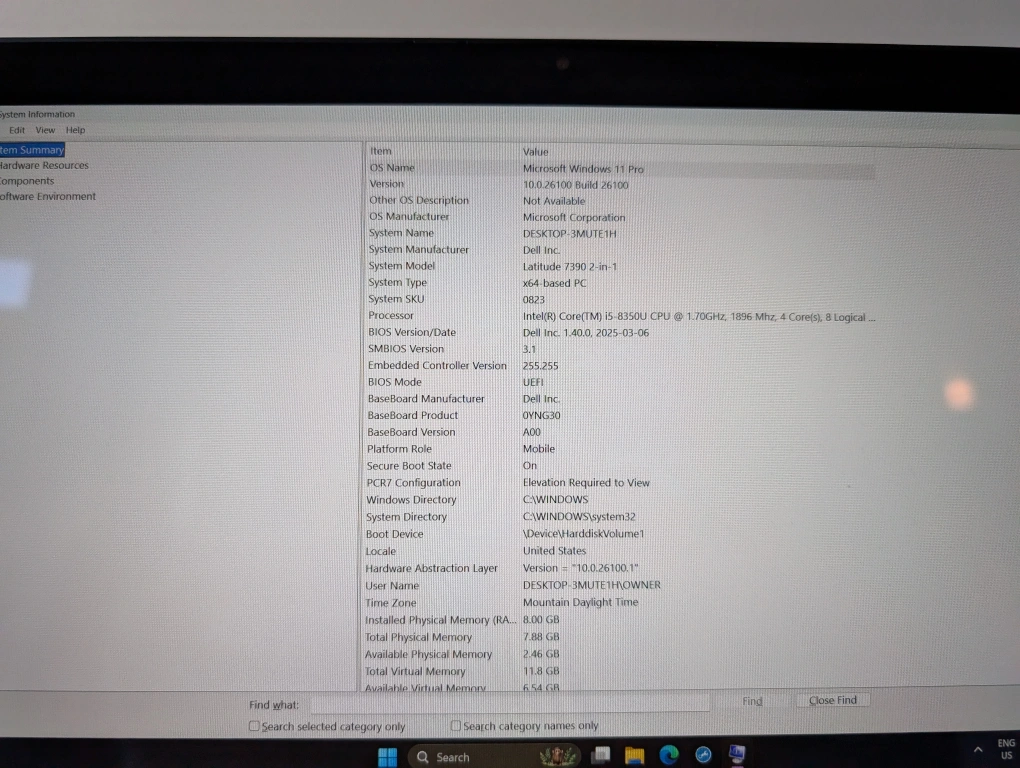This screenshot has width=1020, height=768.
Task: Click the value Latitude 7390 2-in-1
Action: 570,267
